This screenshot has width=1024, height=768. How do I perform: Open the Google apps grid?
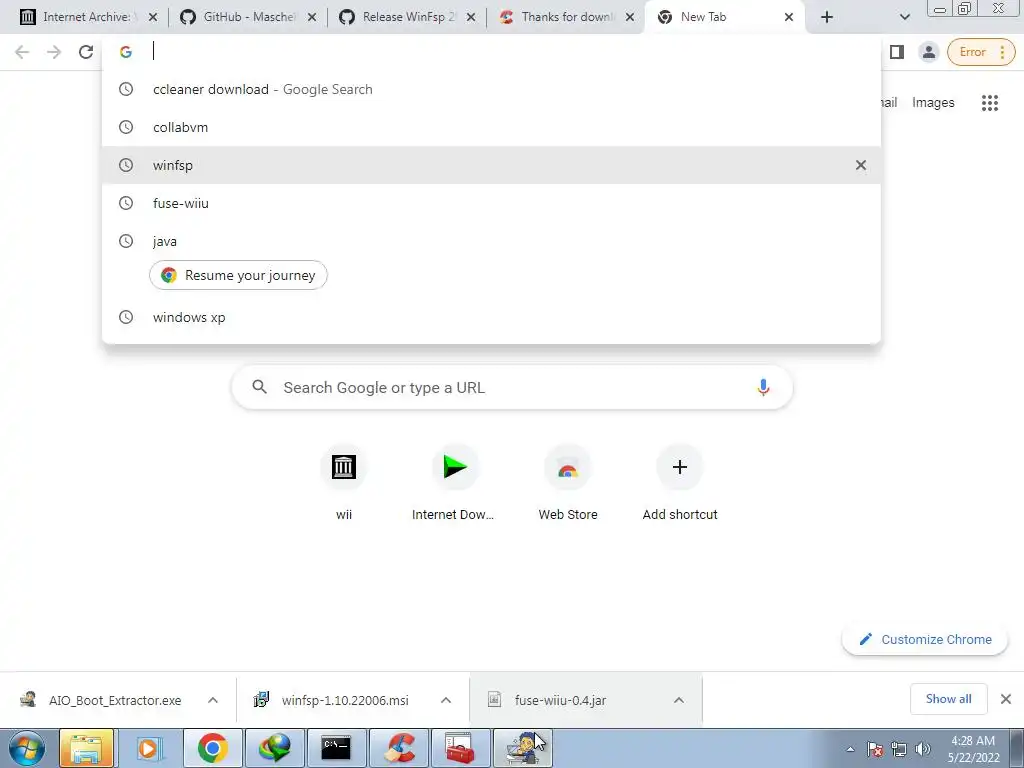(989, 103)
